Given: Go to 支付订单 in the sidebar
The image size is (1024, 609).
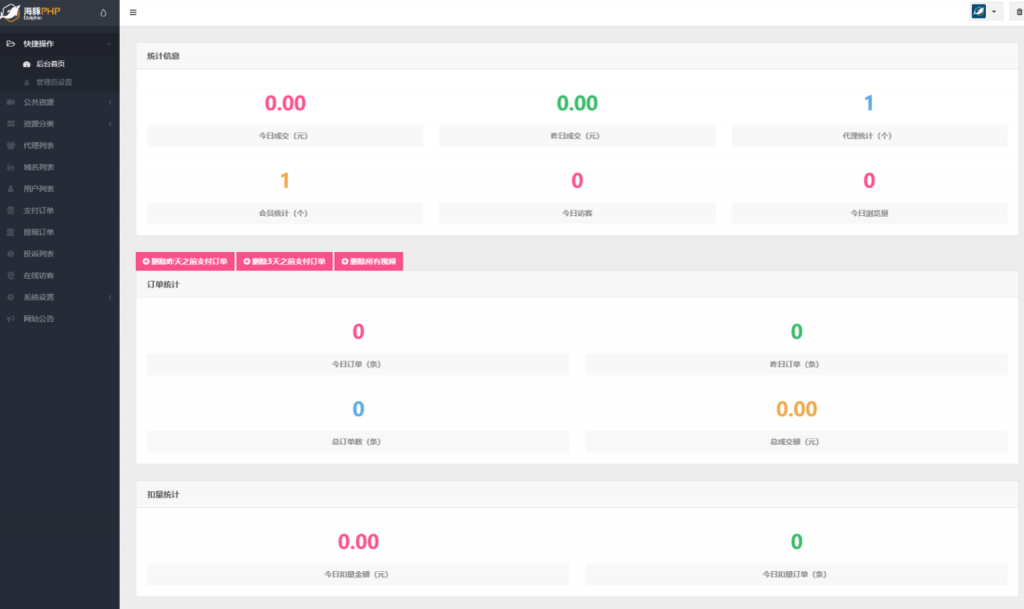Looking at the screenshot, I should coord(39,211).
